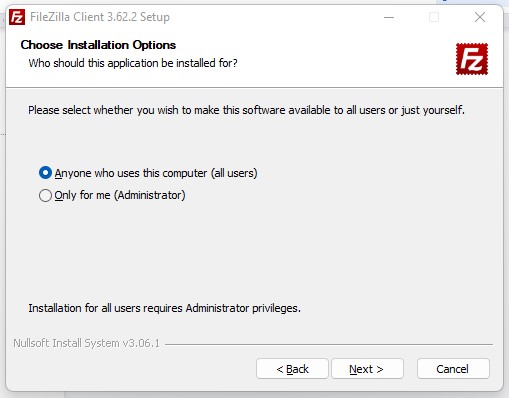
Task: Select the all users radio button
Action: coord(45,173)
